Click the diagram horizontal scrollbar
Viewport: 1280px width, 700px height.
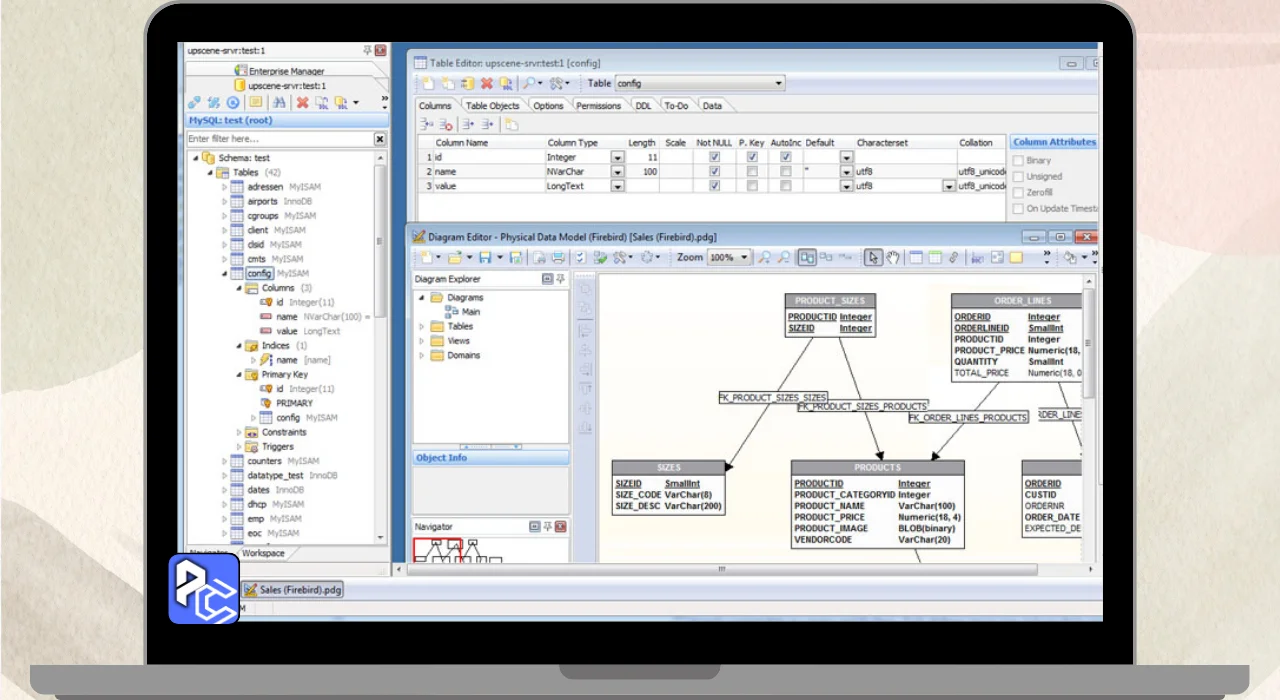click(720, 569)
